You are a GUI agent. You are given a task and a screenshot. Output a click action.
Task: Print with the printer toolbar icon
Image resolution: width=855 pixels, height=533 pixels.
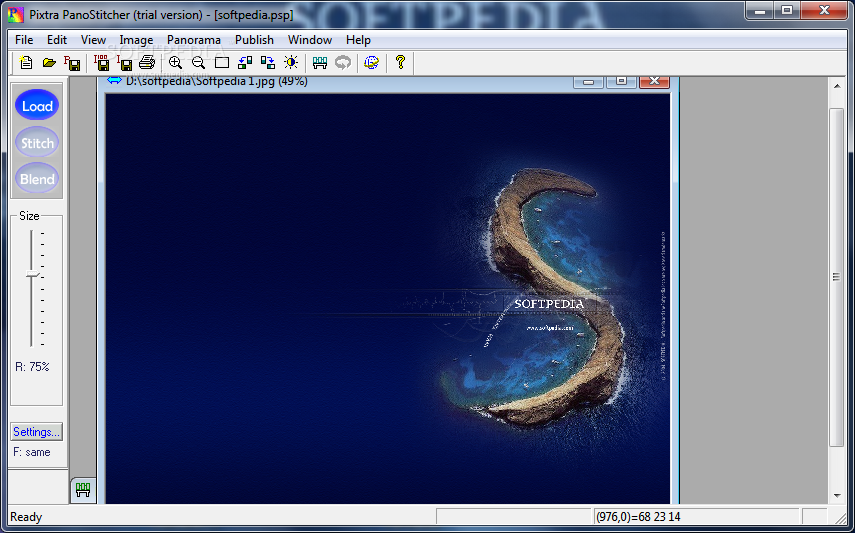(147, 63)
